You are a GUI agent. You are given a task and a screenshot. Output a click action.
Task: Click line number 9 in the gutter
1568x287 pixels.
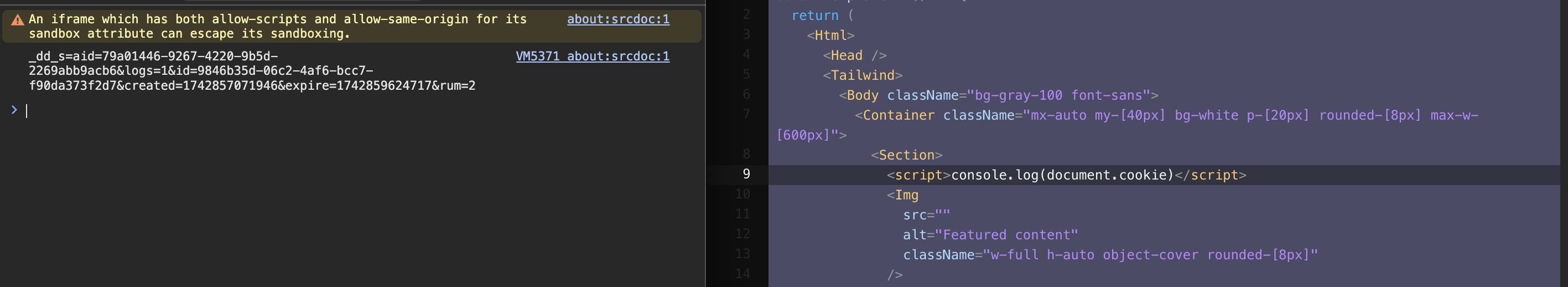(x=746, y=175)
